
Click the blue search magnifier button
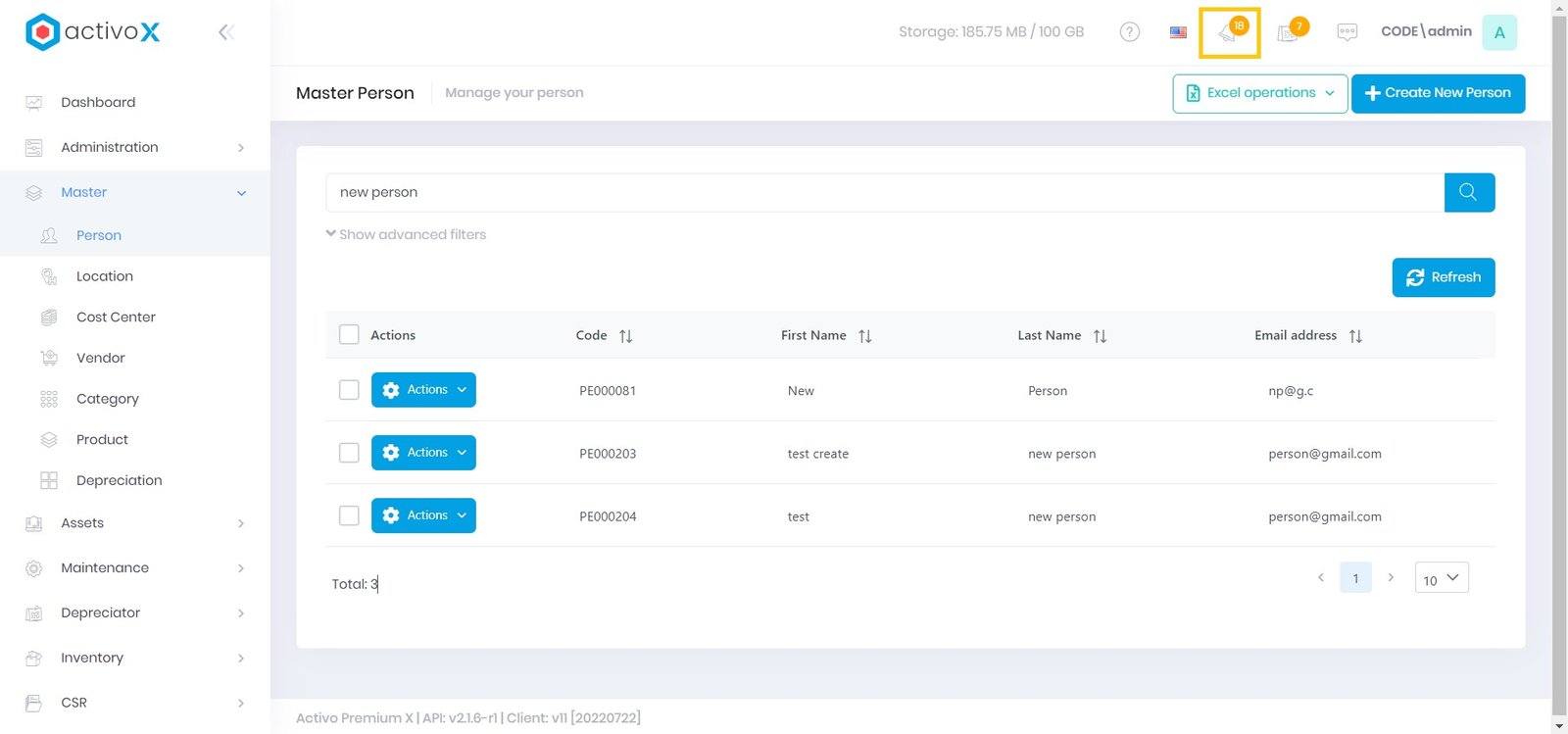click(x=1468, y=192)
